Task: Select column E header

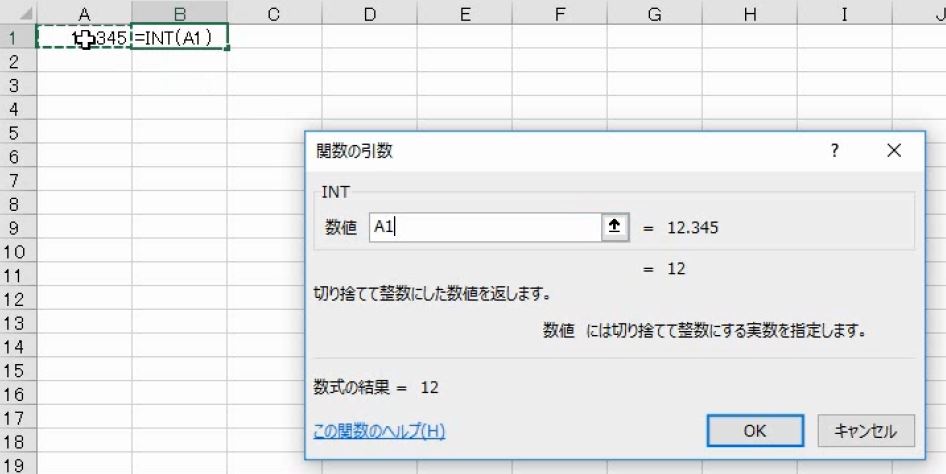Action: coord(465,14)
